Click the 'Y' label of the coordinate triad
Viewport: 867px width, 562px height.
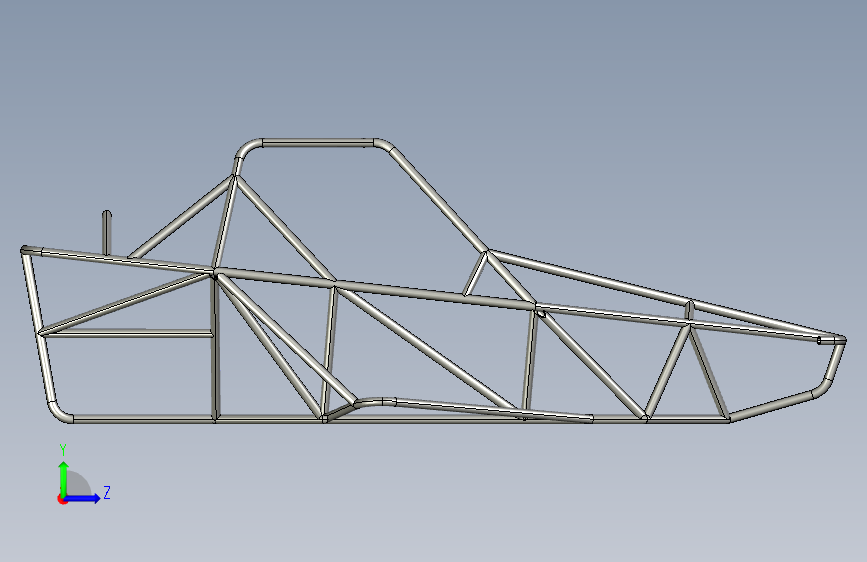pos(63,449)
